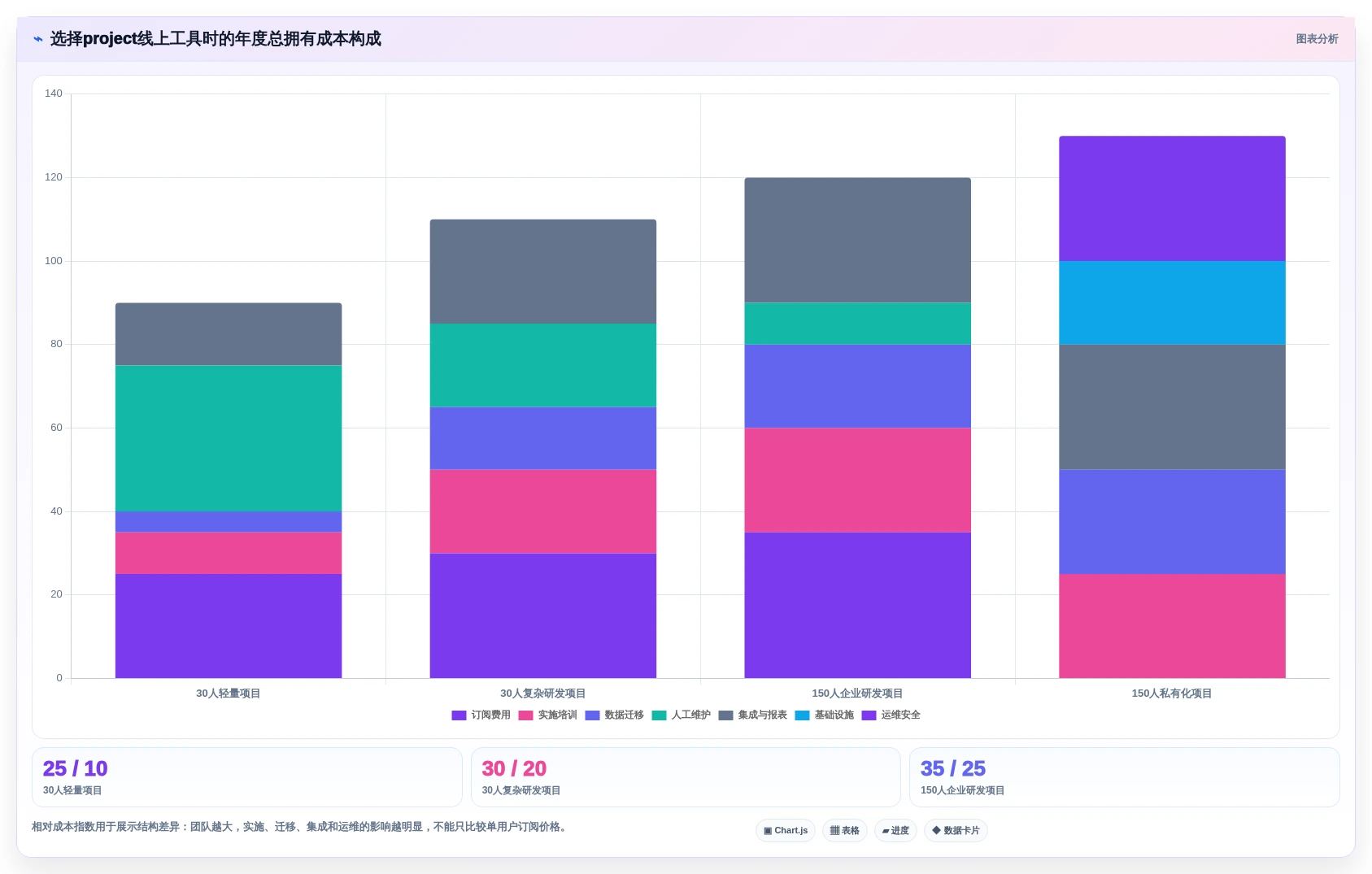The height and width of the screenshot is (874, 1372).
Task: Click the footnote starting with 相对成本指数
Action: pos(301,827)
